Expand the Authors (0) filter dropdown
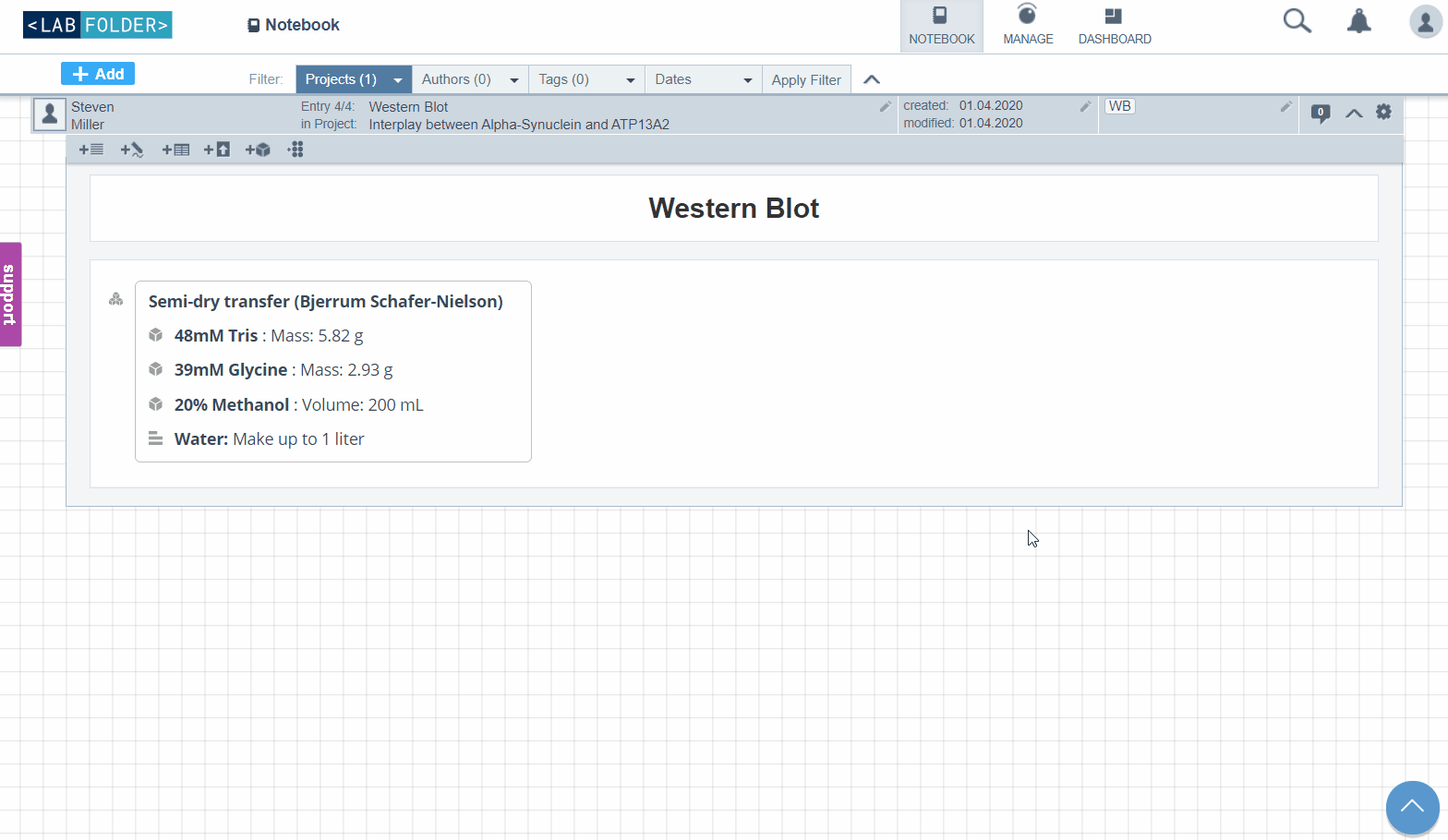 pyautogui.click(x=470, y=79)
